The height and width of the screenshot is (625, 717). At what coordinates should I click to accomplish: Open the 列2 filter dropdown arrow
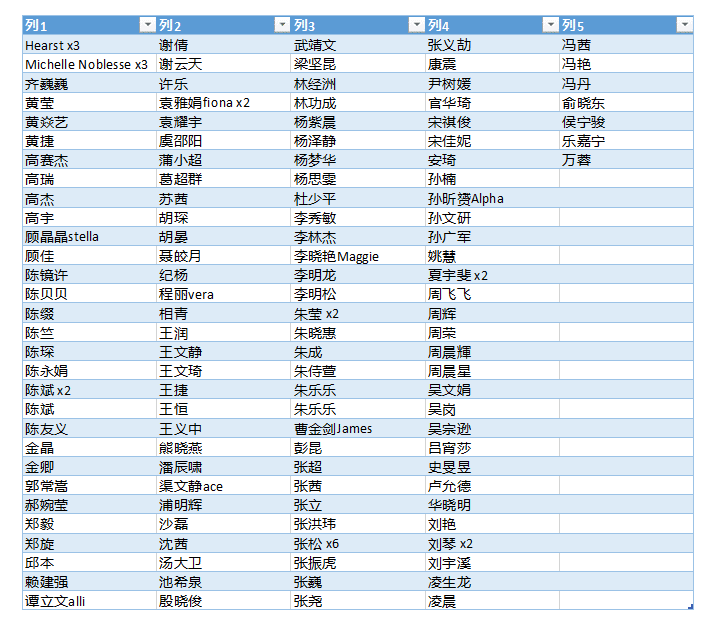point(282,25)
